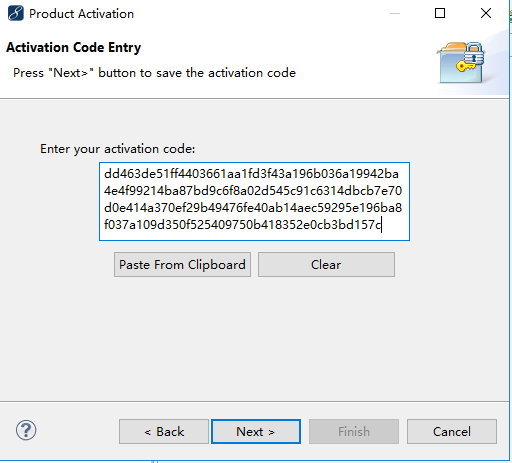Click the 'Enter your activation code:' label
This screenshot has height=463, width=512.
(117, 149)
